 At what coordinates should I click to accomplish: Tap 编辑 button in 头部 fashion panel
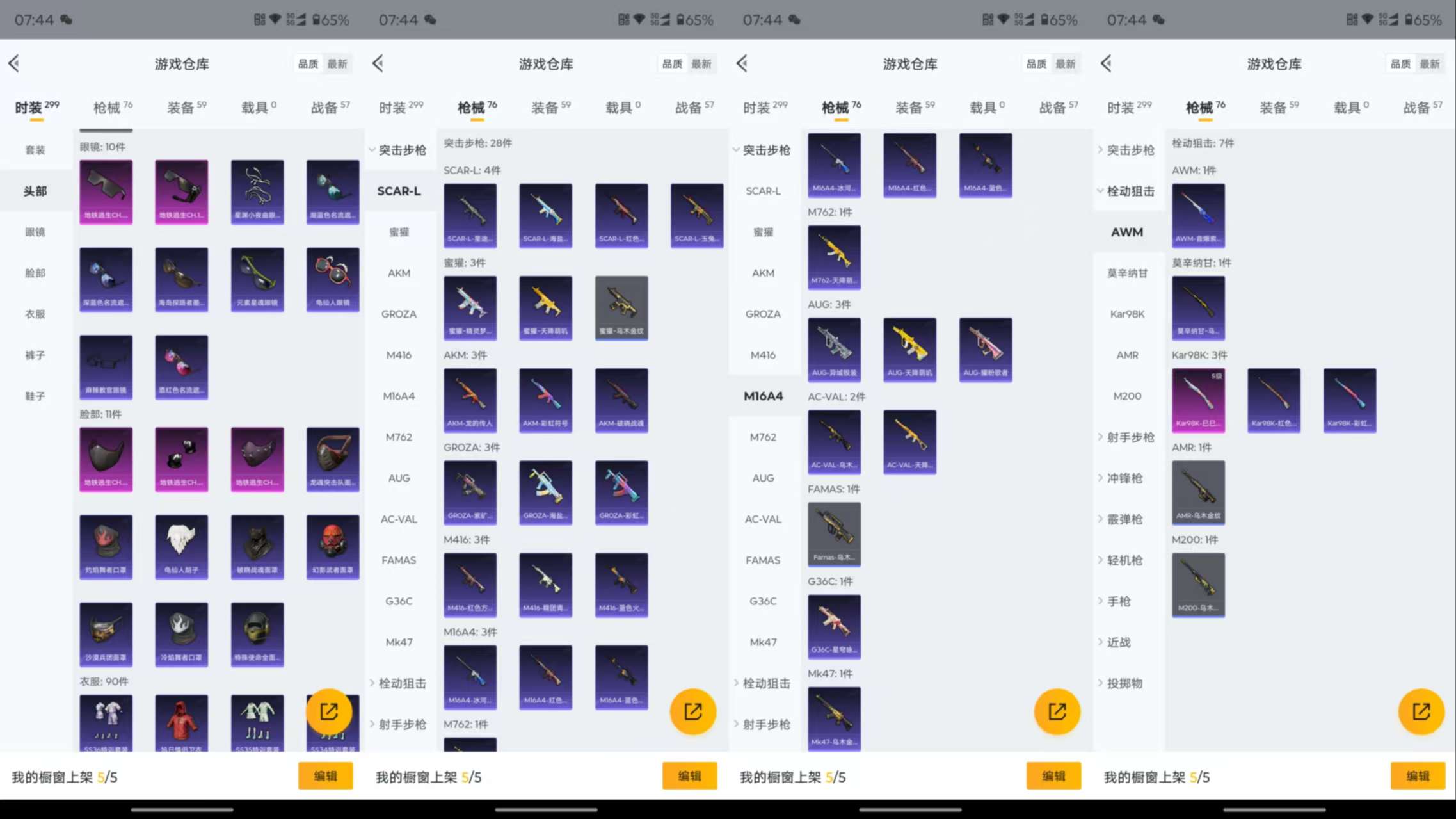(x=325, y=776)
